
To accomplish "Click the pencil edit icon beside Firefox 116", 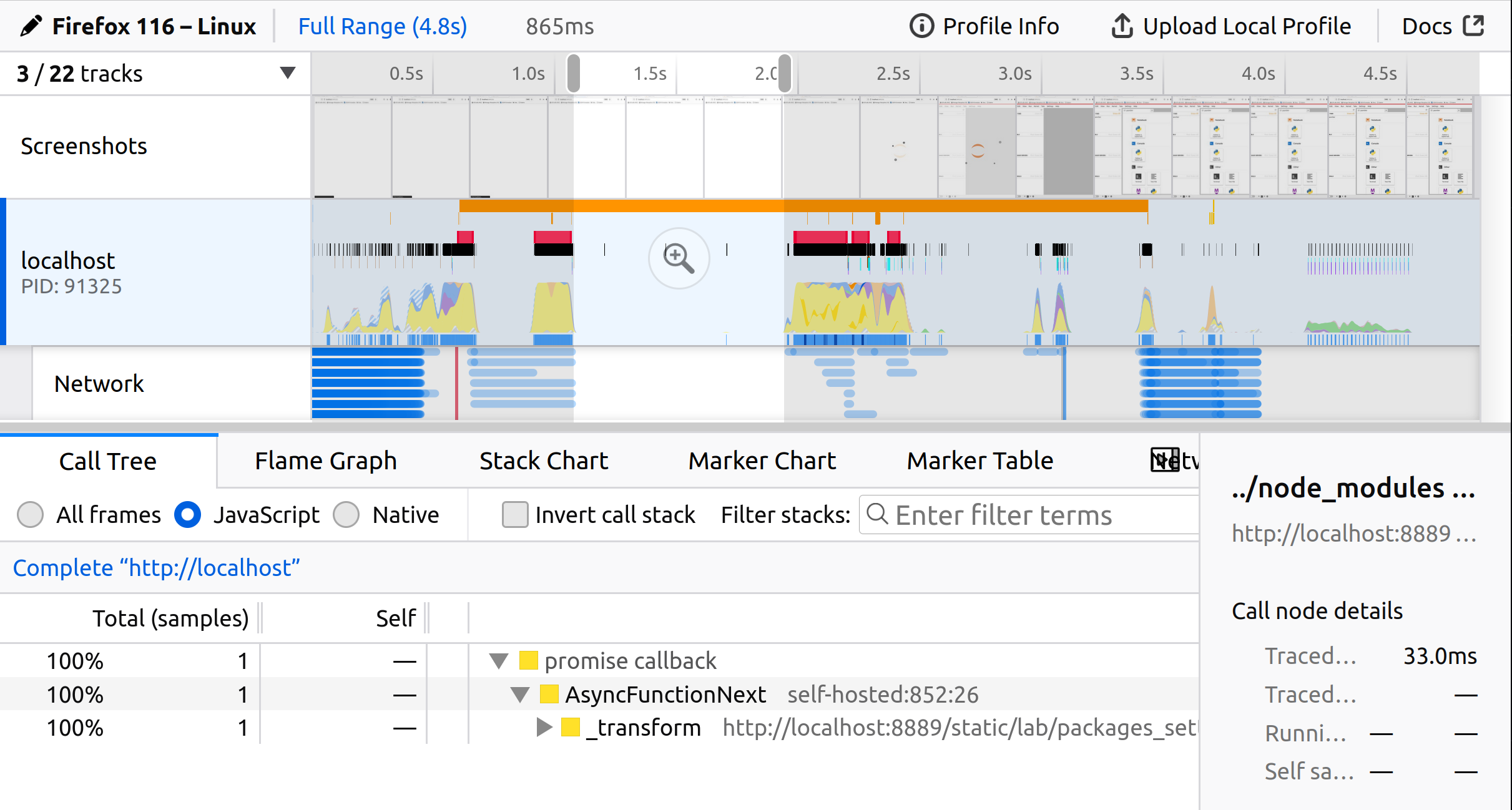I will pyautogui.click(x=31, y=26).
